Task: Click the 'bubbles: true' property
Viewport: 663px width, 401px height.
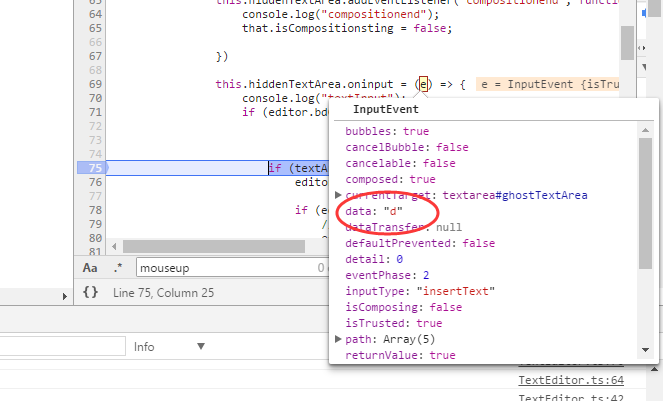Action: pyautogui.click(x=387, y=131)
